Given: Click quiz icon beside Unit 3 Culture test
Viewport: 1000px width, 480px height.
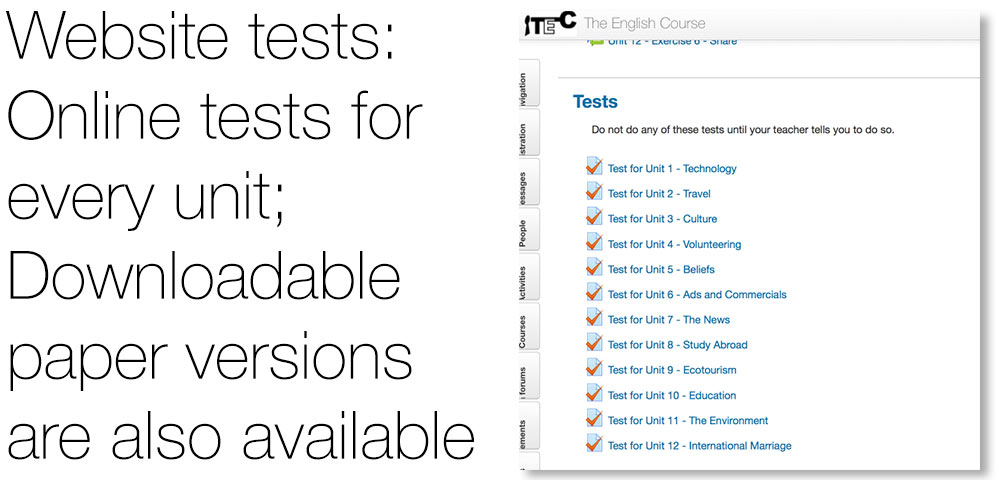Looking at the screenshot, I should click(x=594, y=217).
